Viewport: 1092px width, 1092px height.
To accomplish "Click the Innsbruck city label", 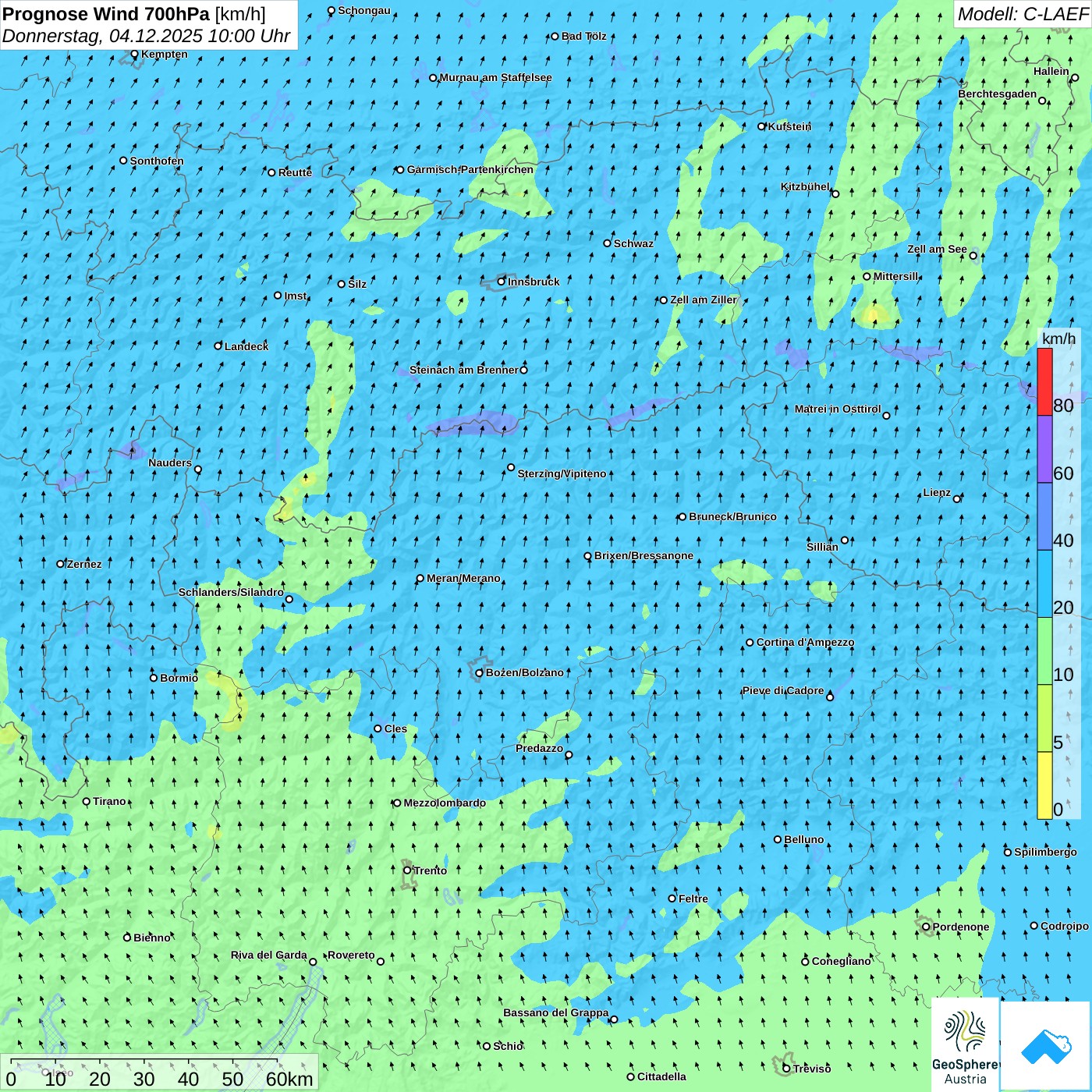I will pos(534,282).
